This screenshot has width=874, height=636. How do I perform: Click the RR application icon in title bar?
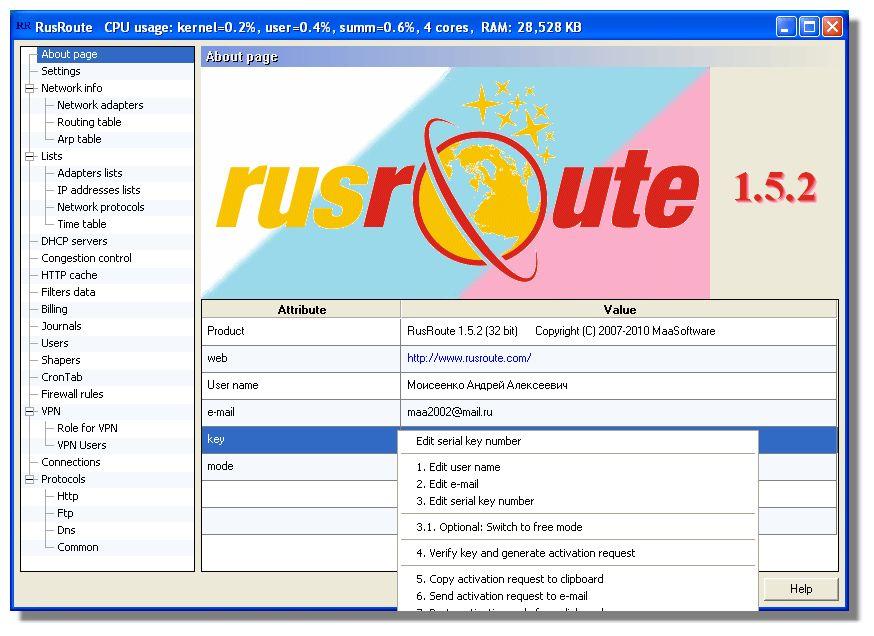click(x=23, y=26)
